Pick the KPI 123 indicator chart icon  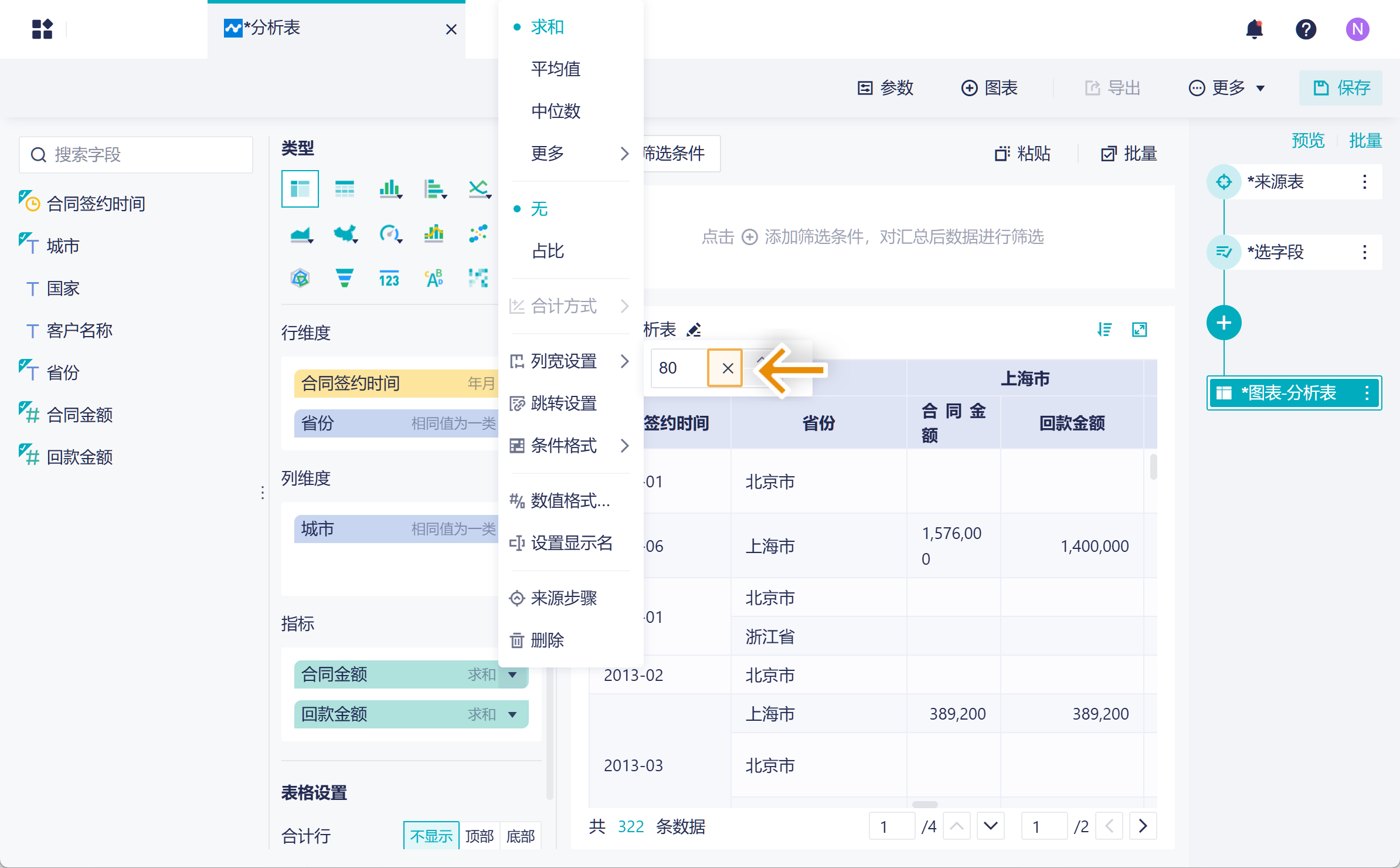[389, 279]
